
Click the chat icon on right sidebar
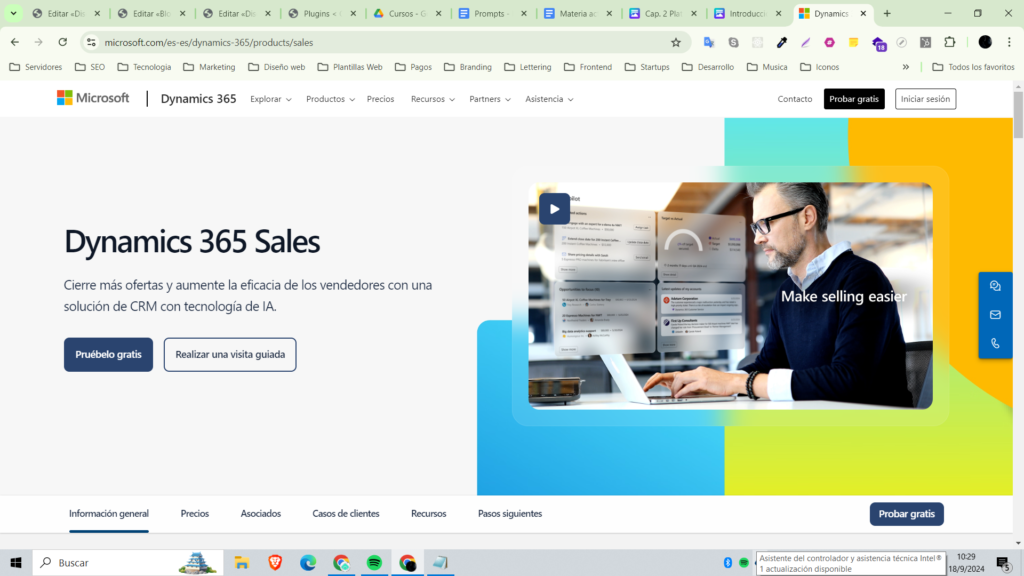(995, 286)
